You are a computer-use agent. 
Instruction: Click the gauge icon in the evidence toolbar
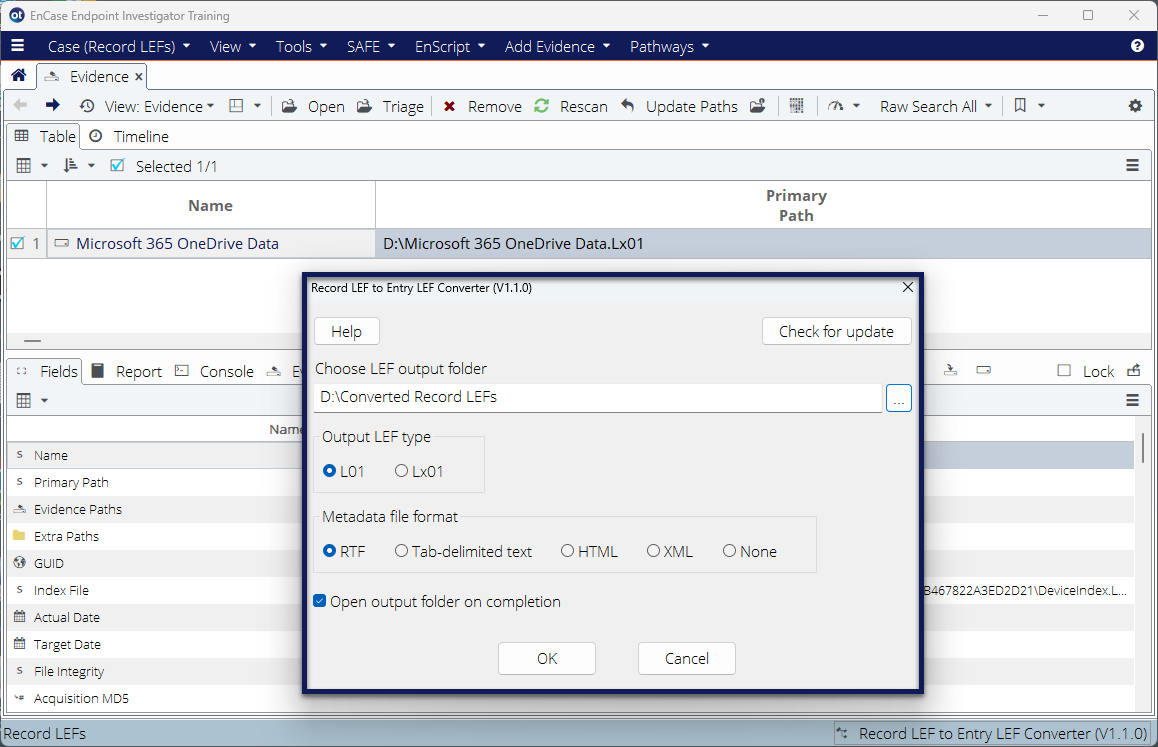click(835, 106)
